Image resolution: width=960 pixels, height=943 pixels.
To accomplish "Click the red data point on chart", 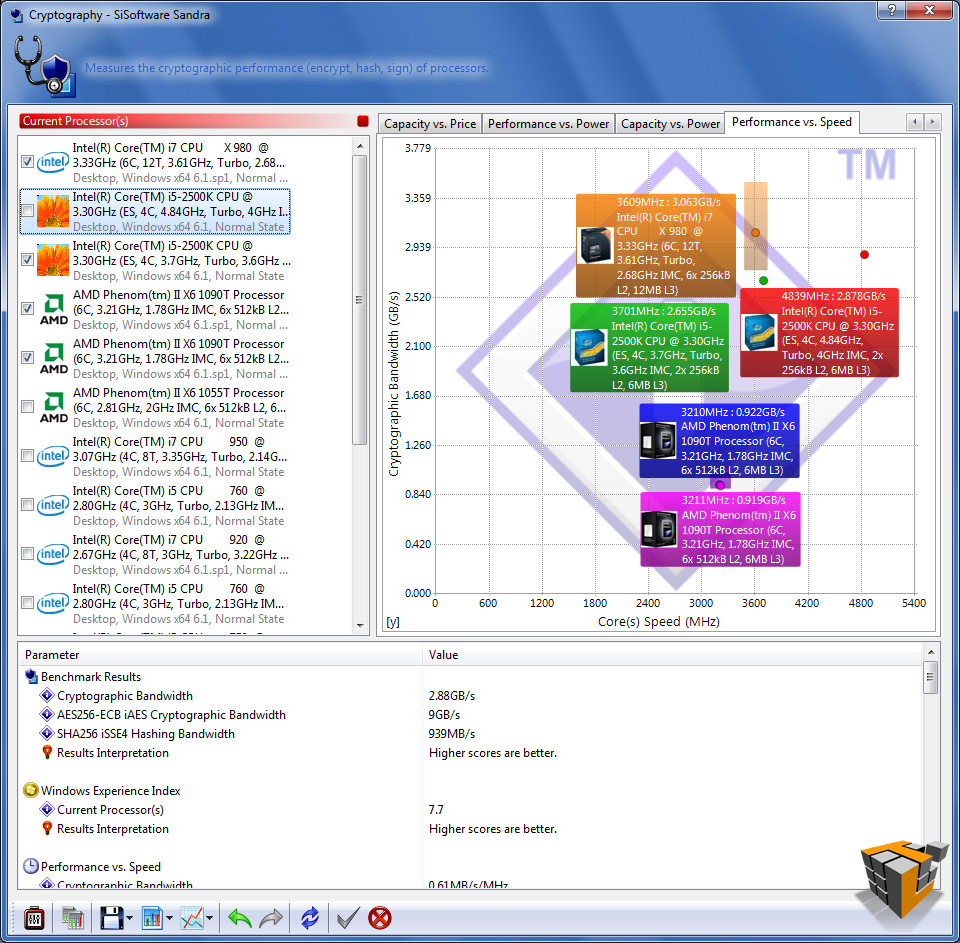I will click(864, 255).
